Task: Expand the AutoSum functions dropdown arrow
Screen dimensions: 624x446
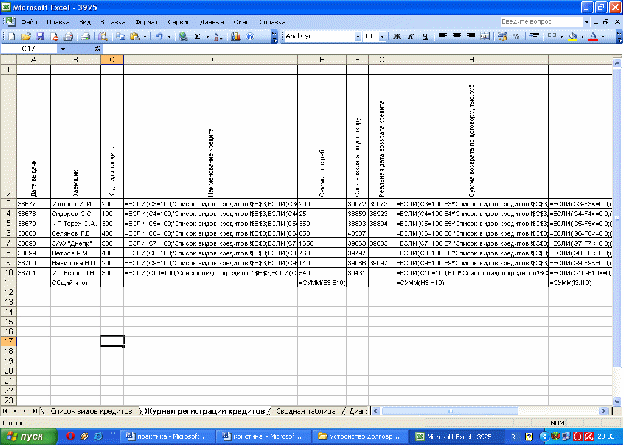Action: [x=207, y=36]
